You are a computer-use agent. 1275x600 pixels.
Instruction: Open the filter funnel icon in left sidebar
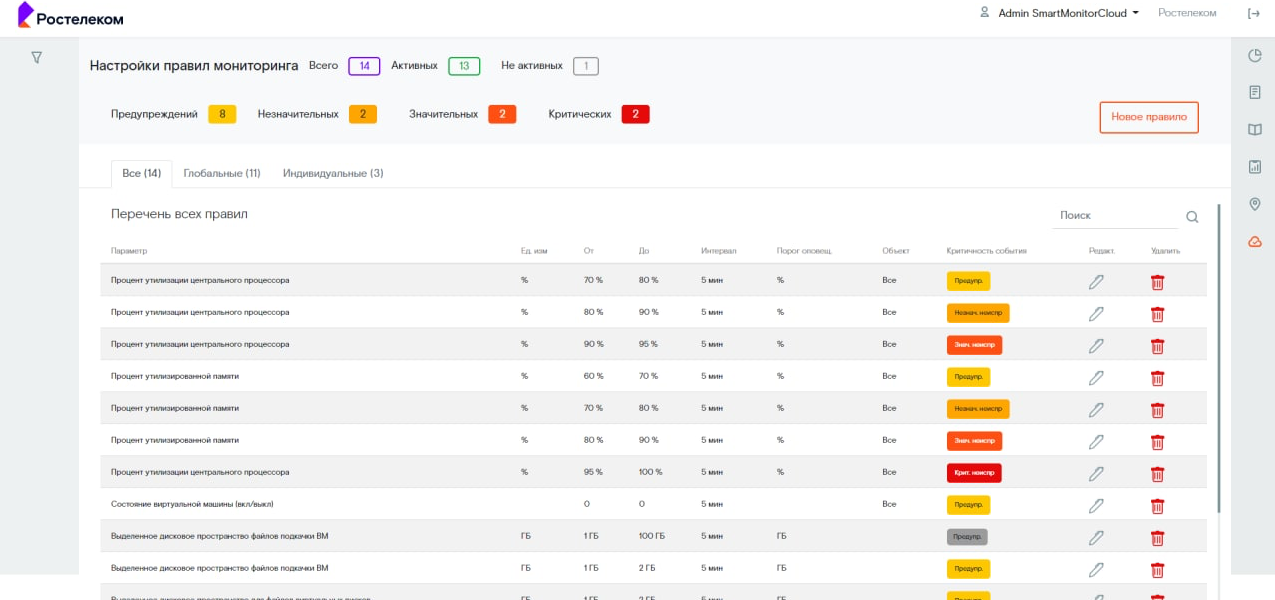37,58
